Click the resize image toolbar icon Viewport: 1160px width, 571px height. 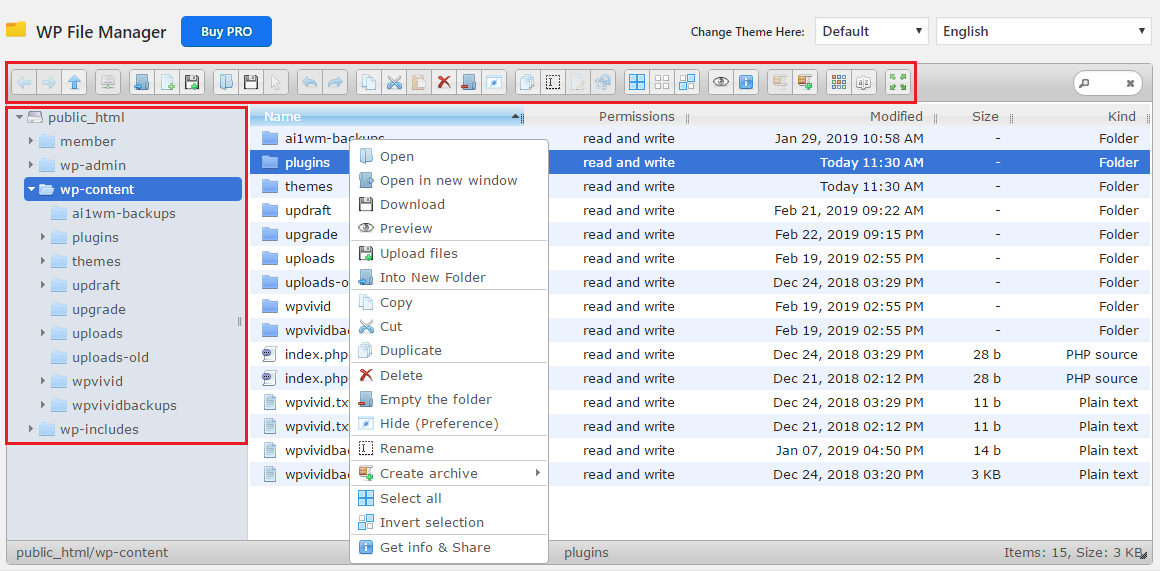click(x=602, y=83)
